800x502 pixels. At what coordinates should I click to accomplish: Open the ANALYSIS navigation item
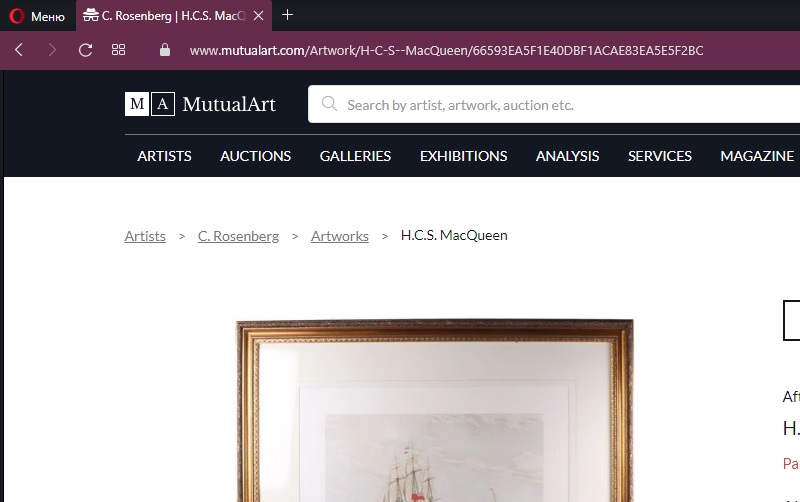567,156
